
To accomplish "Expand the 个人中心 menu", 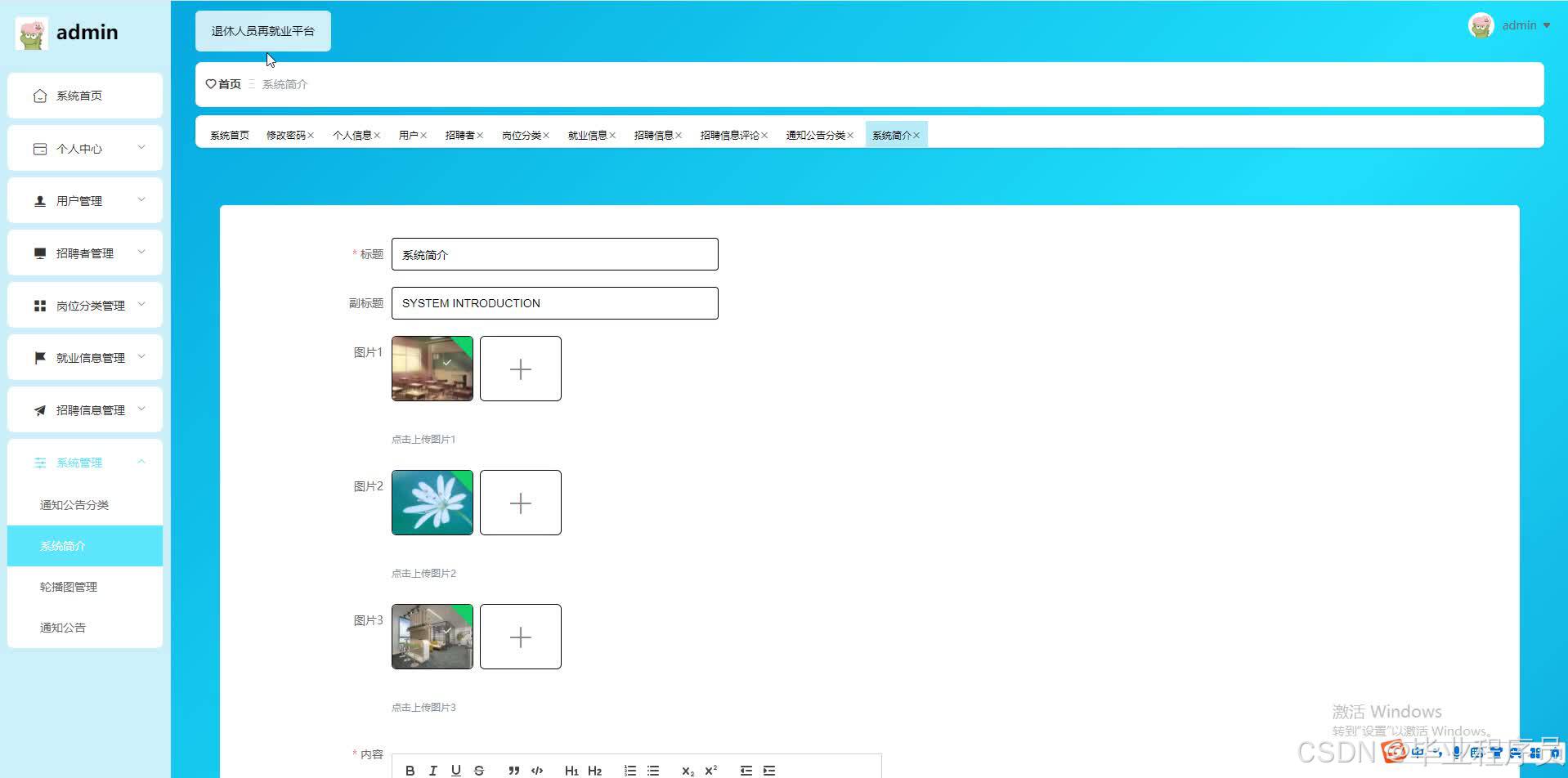I will pos(85,148).
